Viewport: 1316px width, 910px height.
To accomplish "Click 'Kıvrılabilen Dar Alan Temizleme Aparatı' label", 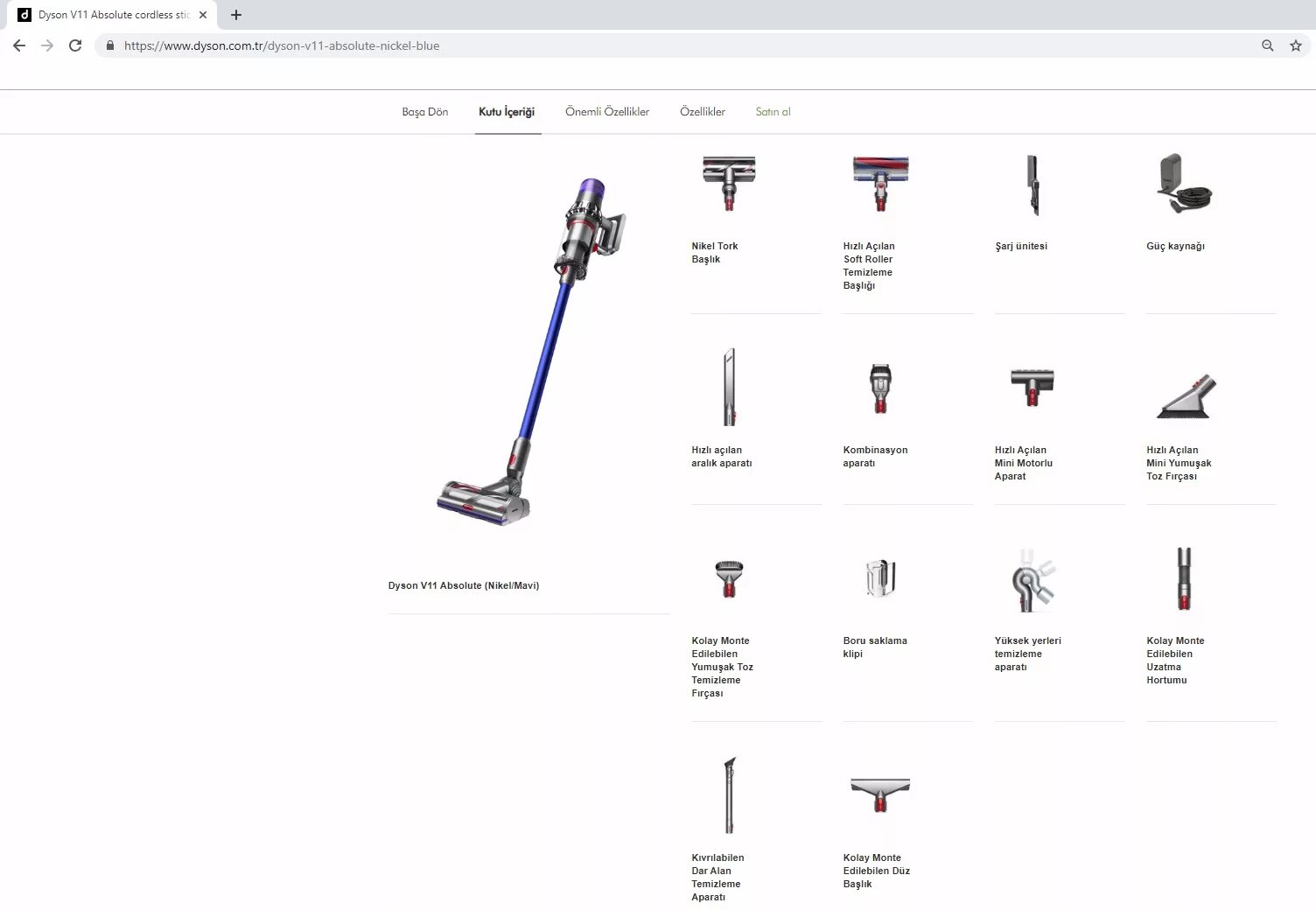I will (717, 878).
